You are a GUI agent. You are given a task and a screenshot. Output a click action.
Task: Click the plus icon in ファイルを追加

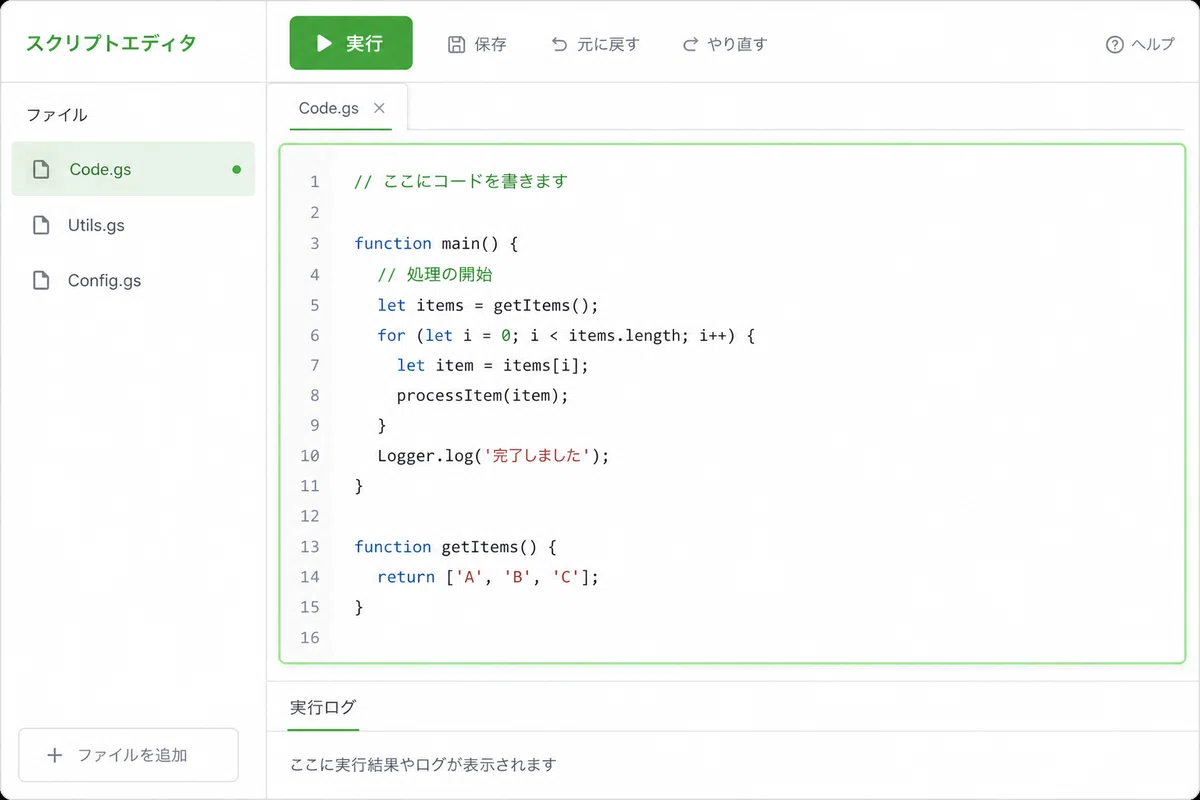click(x=55, y=755)
